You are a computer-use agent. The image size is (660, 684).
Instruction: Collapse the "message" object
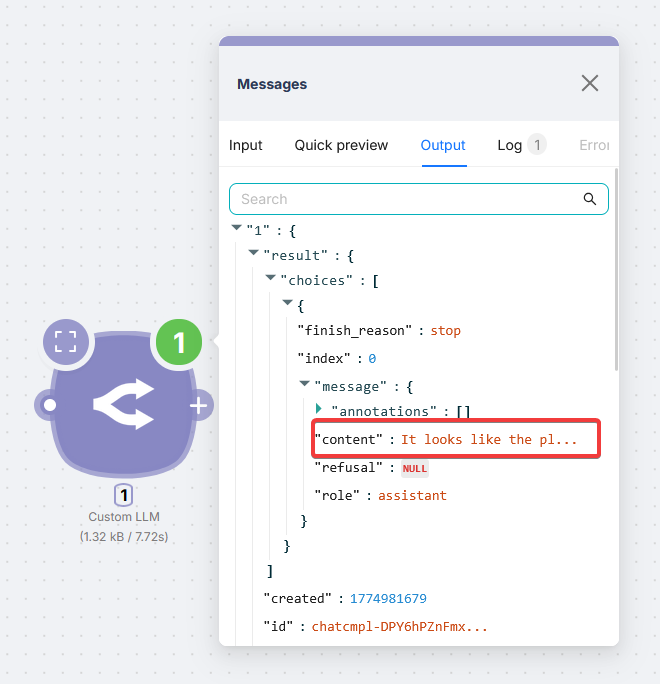click(304, 383)
